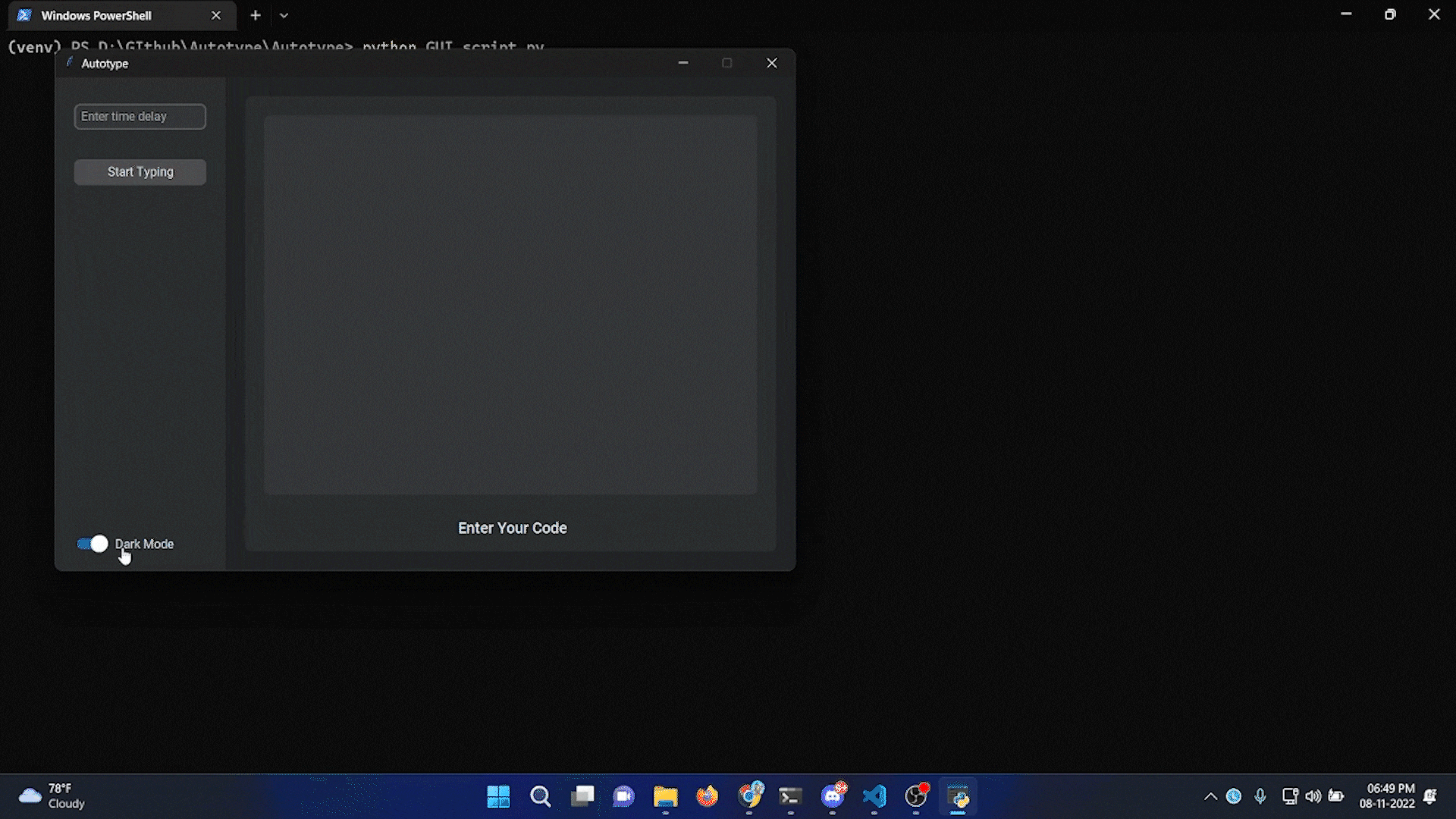This screenshot has width=1456, height=819.
Task: Click the Enter time delay field
Action: click(140, 117)
